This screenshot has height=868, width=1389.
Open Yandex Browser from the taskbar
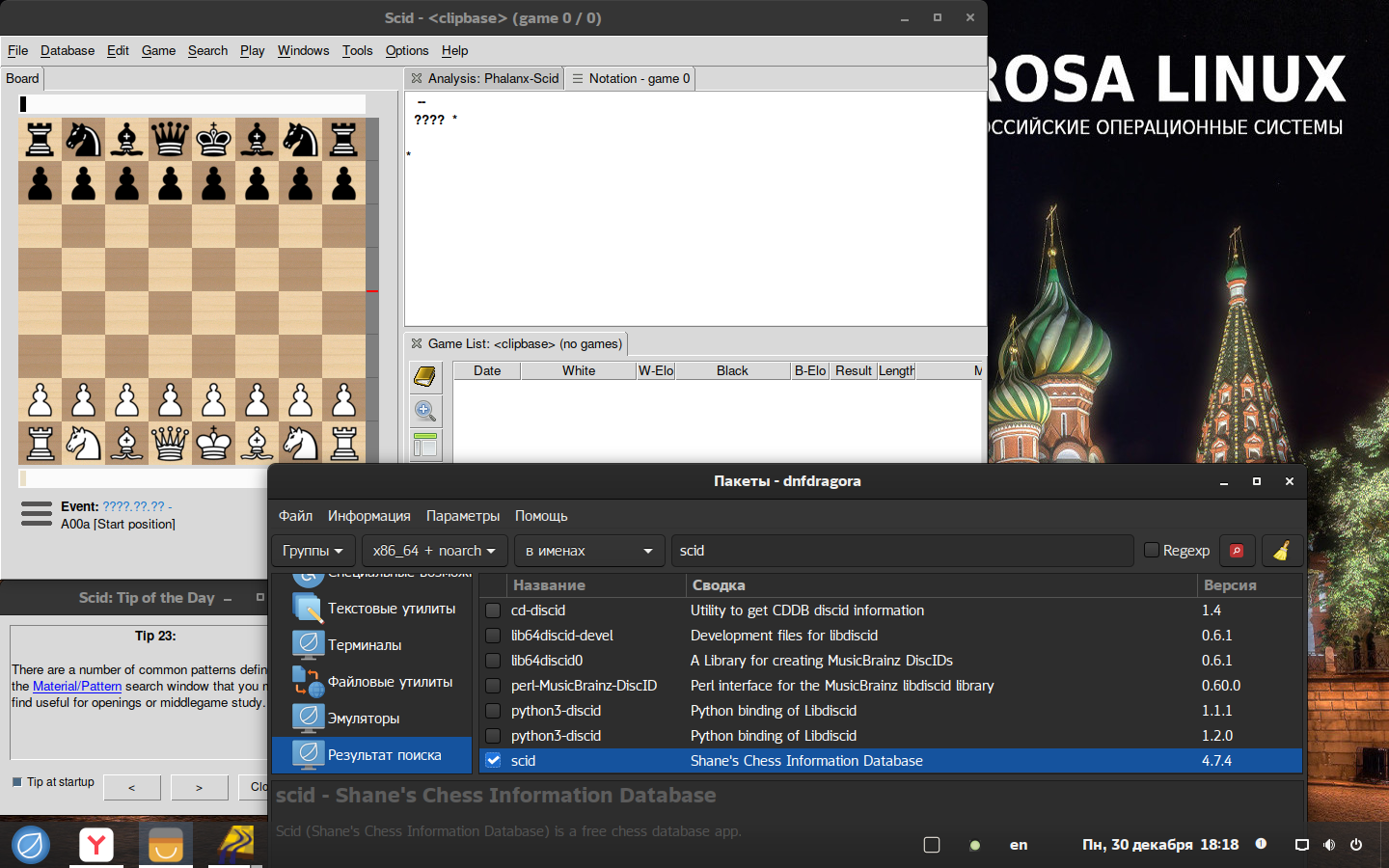96,846
